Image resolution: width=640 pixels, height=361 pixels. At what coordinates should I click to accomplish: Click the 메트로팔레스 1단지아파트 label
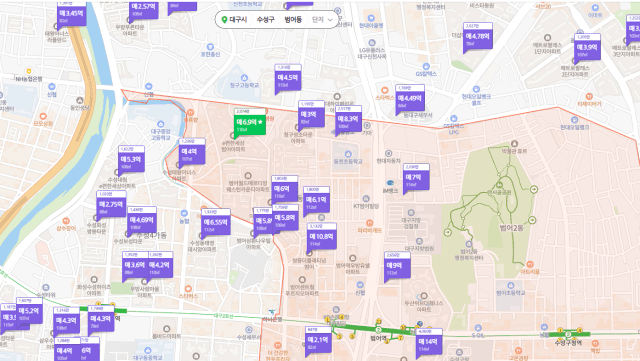[x=547, y=48]
